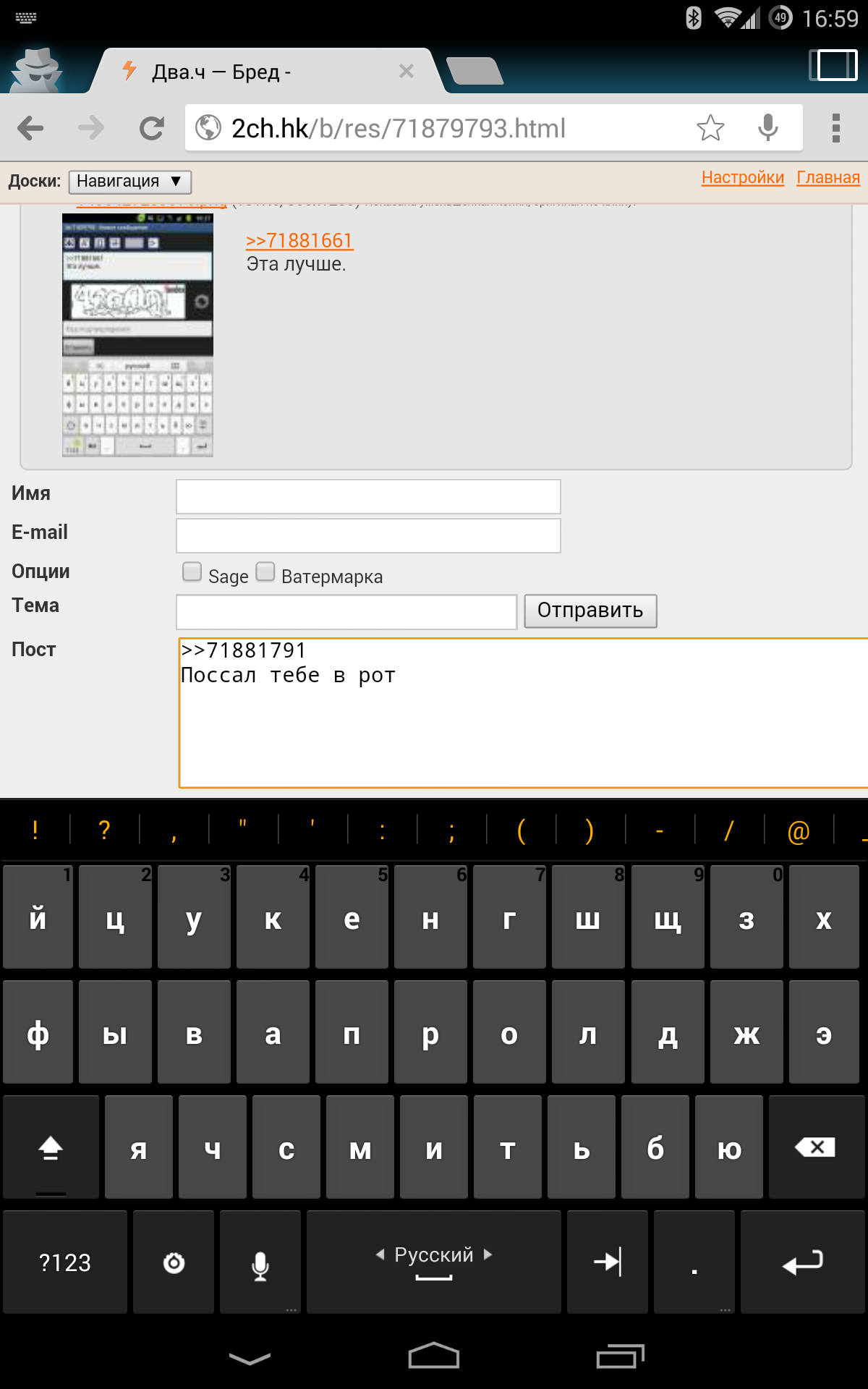Tap the я key

pyautogui.click(x=139, y=1147)
